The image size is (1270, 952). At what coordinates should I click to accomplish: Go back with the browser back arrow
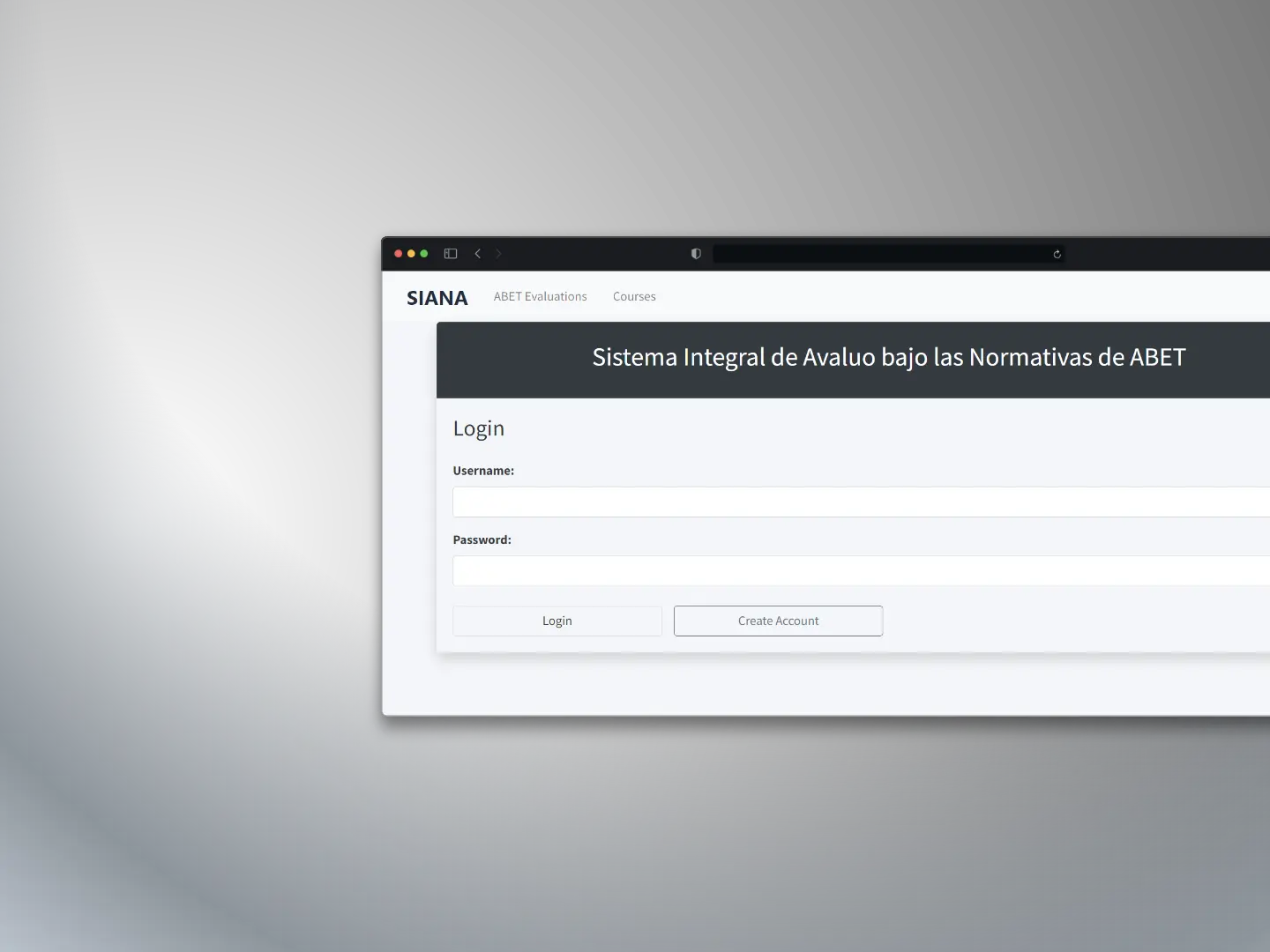pyautogui.click(x=478, y=254)
